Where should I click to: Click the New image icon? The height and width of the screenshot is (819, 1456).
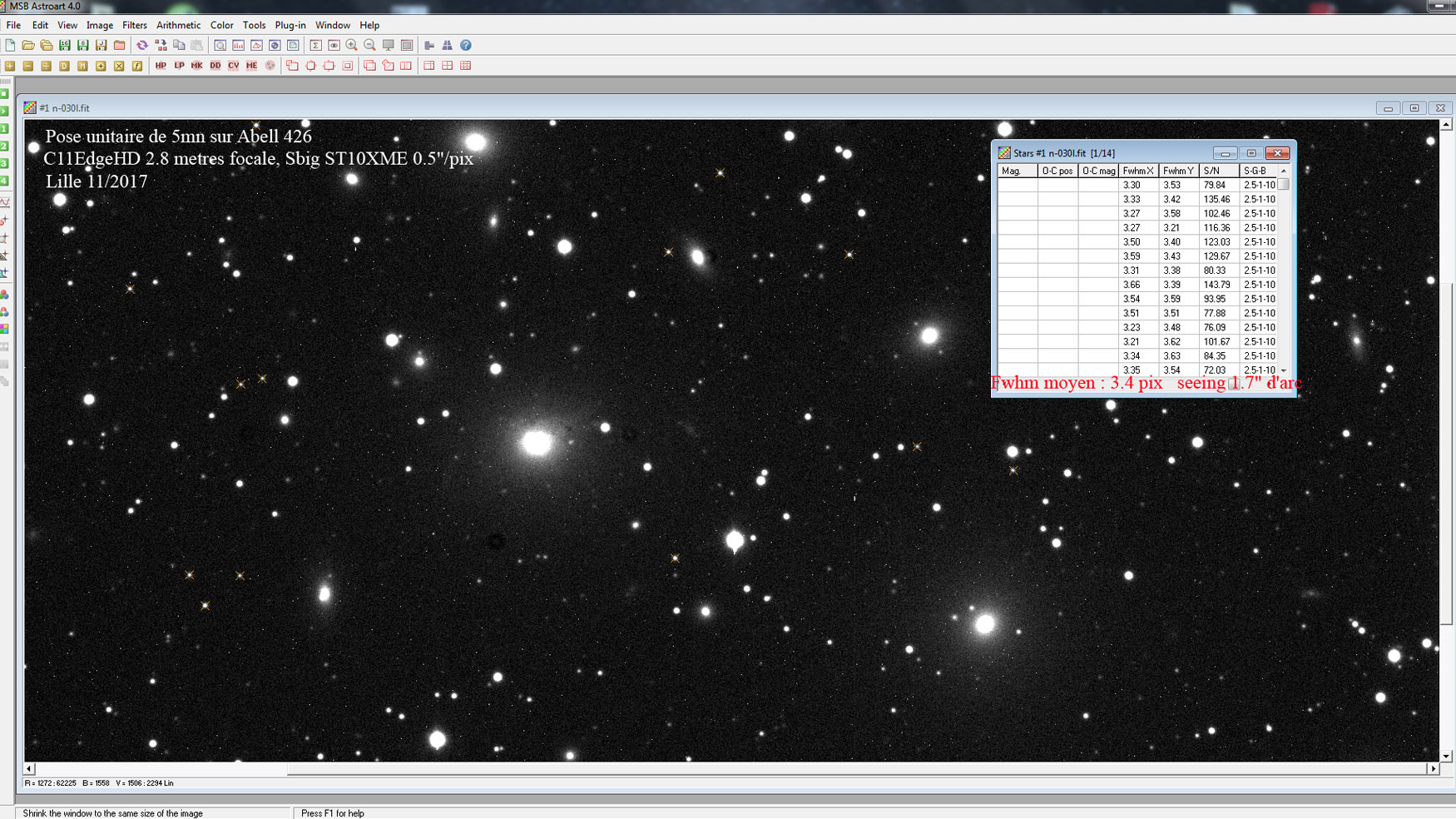click(10, 46)
